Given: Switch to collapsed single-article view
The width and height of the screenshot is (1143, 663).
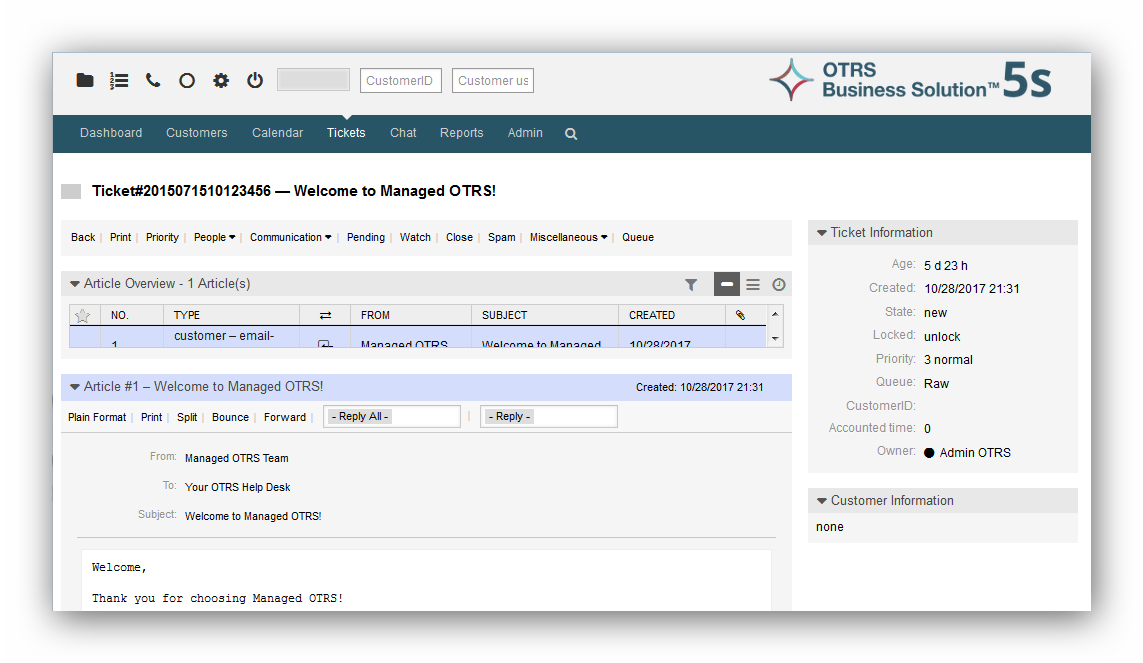Looking at the screenshot, I should (x=726, y=285).
